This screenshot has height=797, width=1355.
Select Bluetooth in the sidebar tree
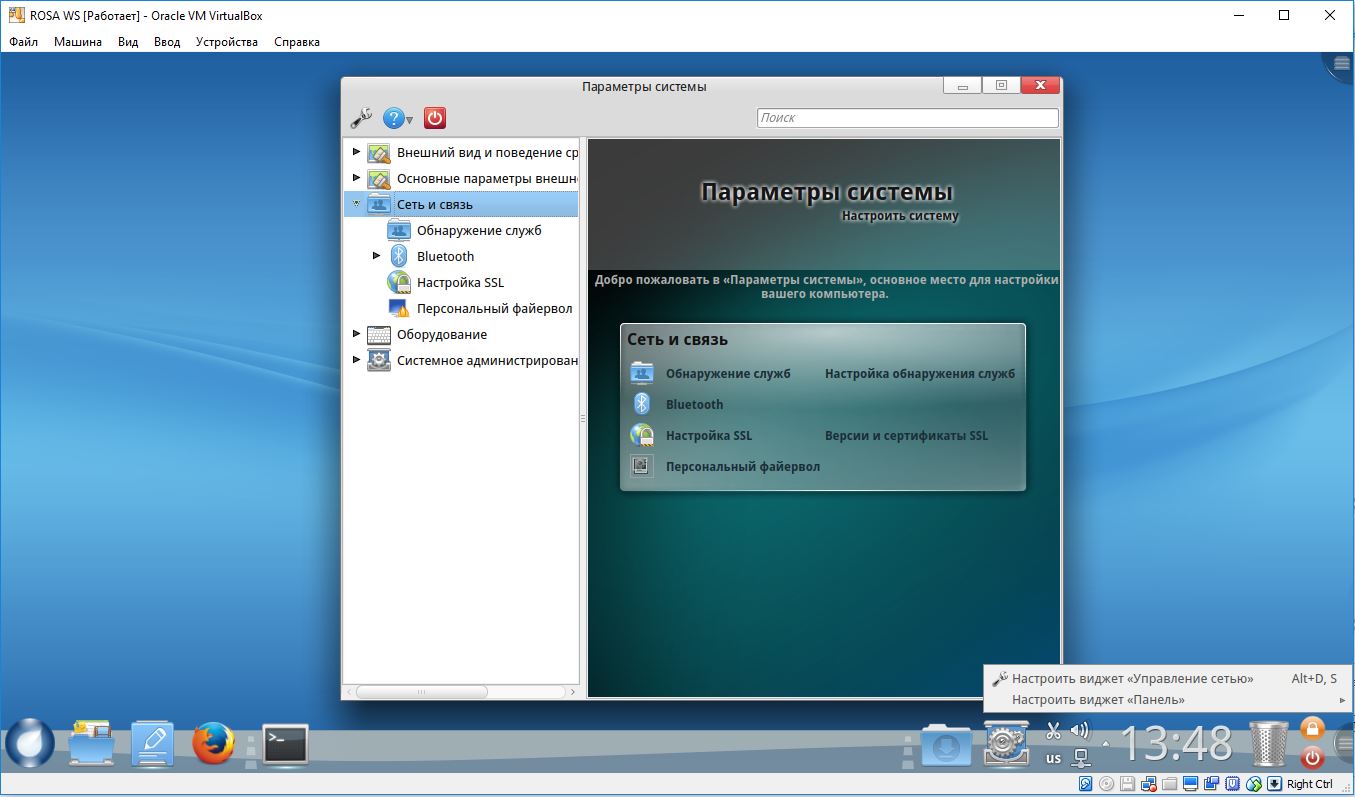click(432, 256)
